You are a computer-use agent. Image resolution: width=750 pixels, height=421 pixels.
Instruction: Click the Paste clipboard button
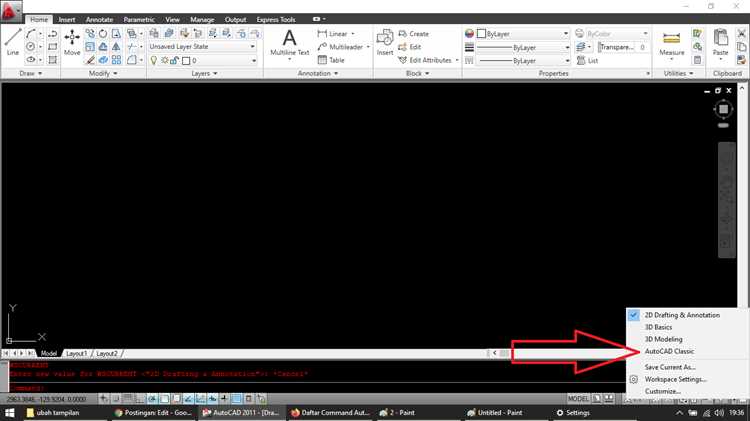coord(720,43)
